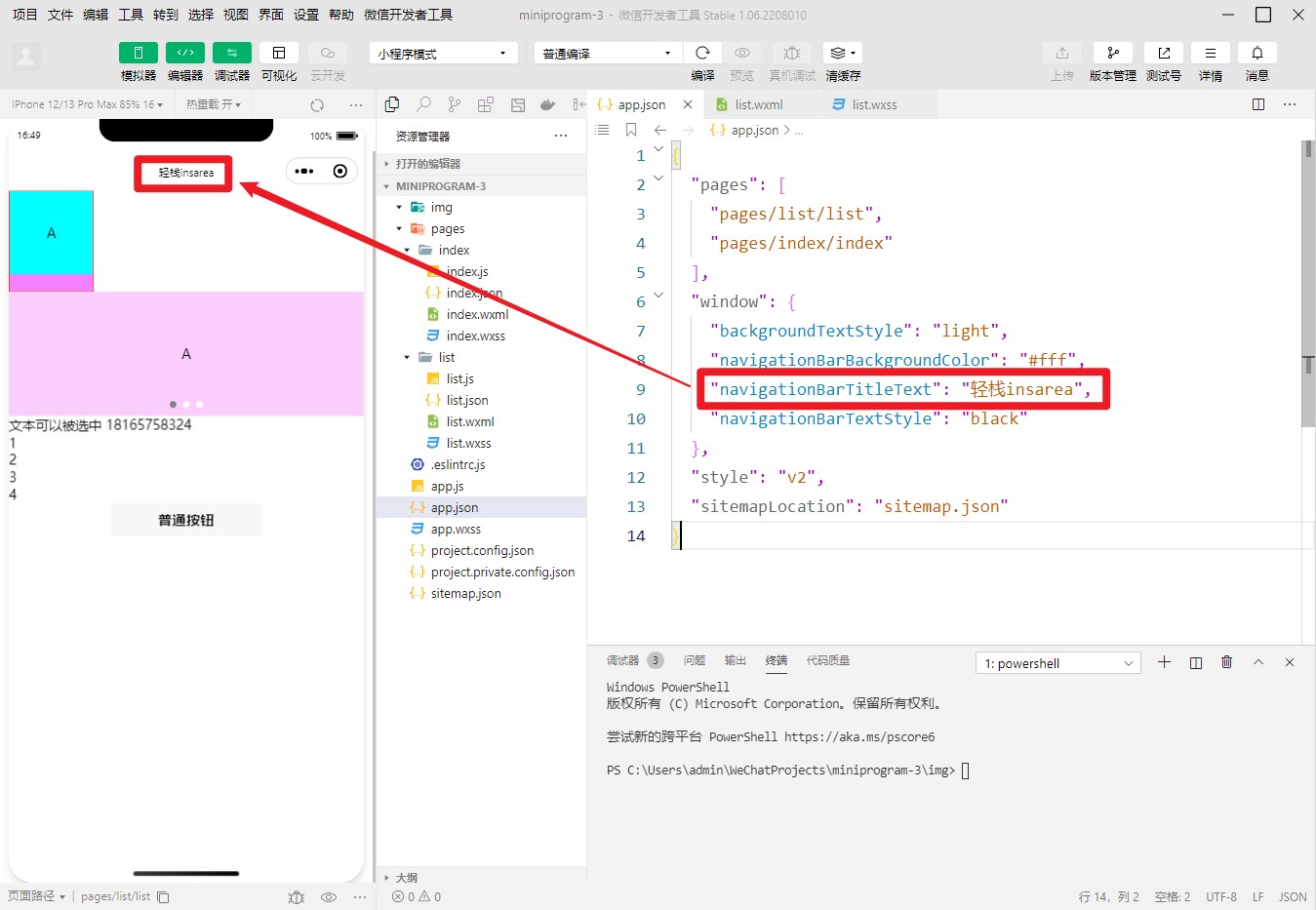The height and width of the screenshot is (910, 1316).
Task: Open the messages (消息) bell icon
Action: coord(1257,53)
